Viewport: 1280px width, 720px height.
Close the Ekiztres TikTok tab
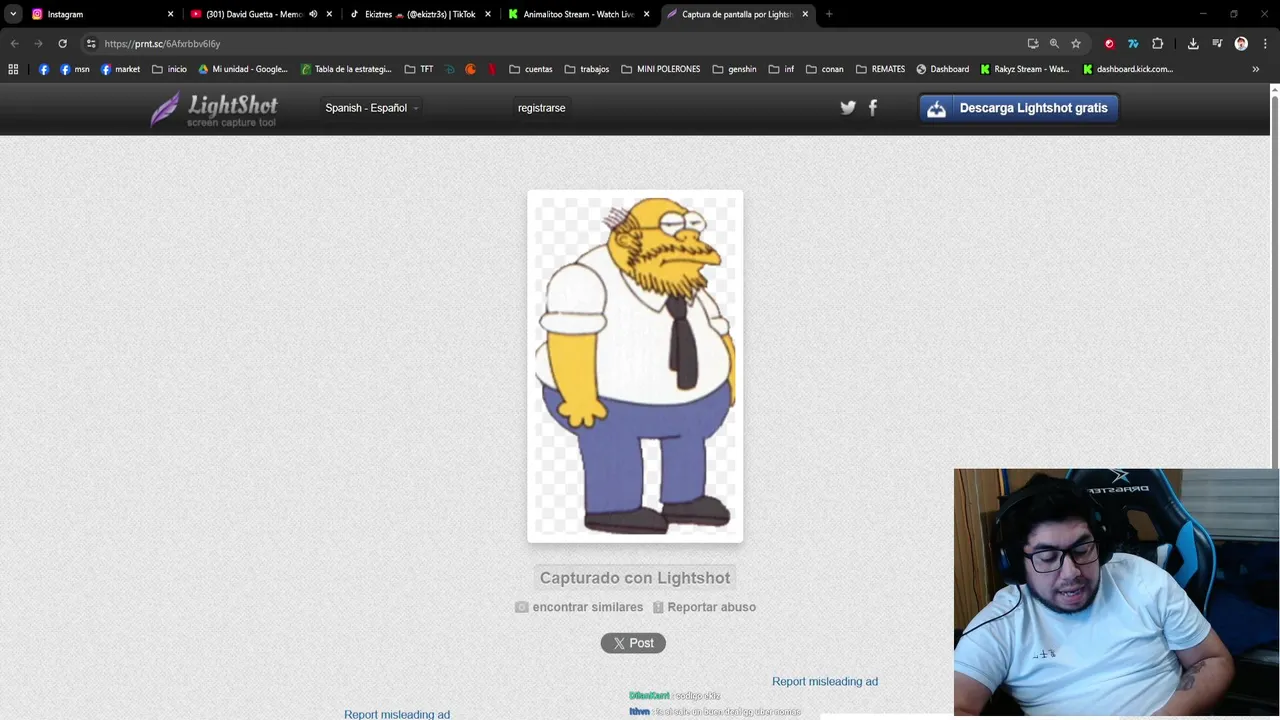[488, 14]
